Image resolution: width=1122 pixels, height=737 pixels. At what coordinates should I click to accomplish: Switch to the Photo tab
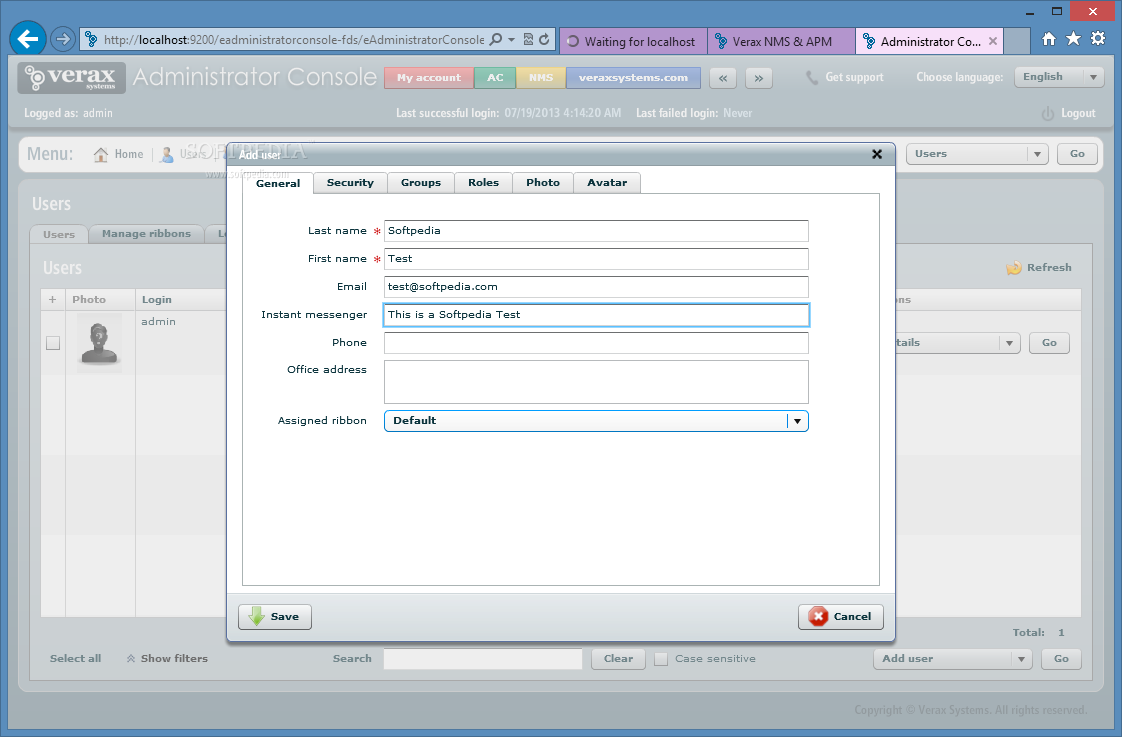tap(543, 183)
